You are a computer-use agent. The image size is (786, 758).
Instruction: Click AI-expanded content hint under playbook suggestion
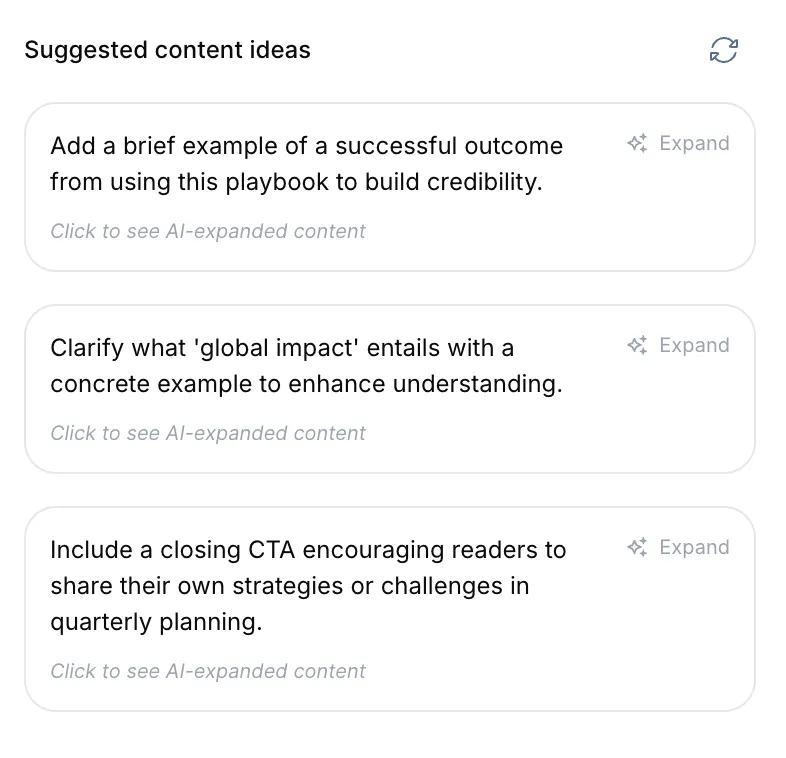click(x=208, y=232)
